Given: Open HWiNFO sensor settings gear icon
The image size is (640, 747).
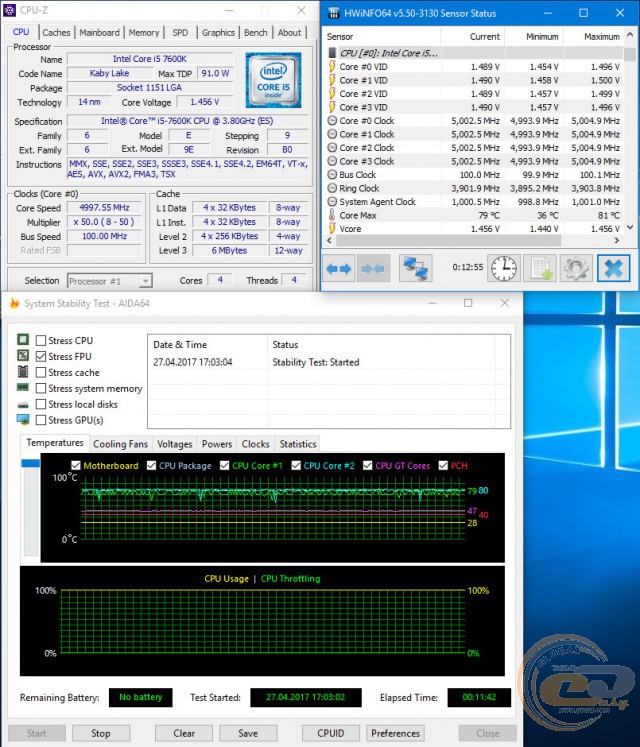Looking at the screenshot, I should tap(576, 268).
